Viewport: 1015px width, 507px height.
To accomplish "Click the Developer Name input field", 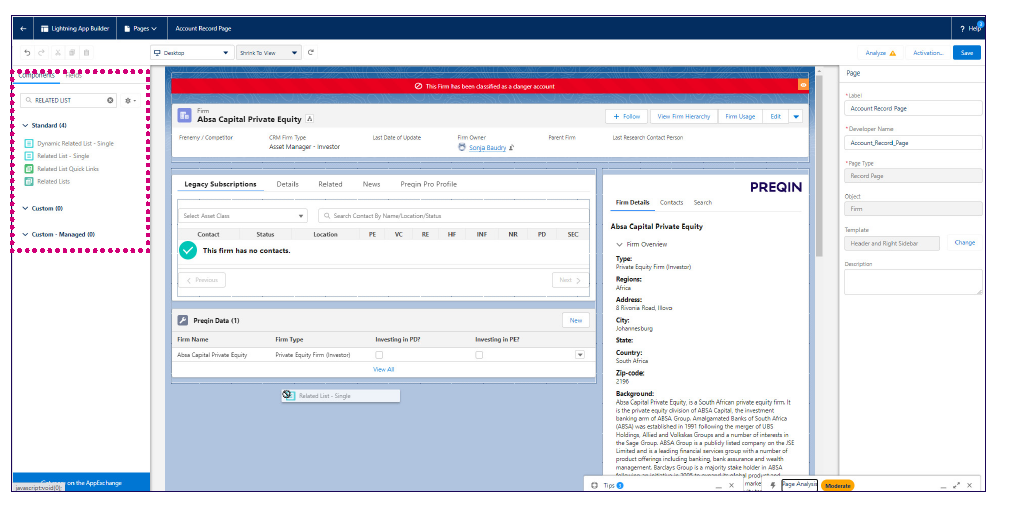I will pos(913,142).
